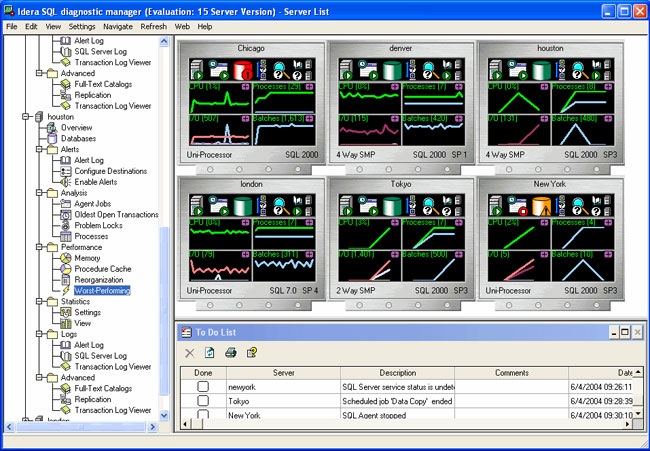650x451 pixels.
Task: Collapse the Statistics folder in tree
Action: point(39,301)
